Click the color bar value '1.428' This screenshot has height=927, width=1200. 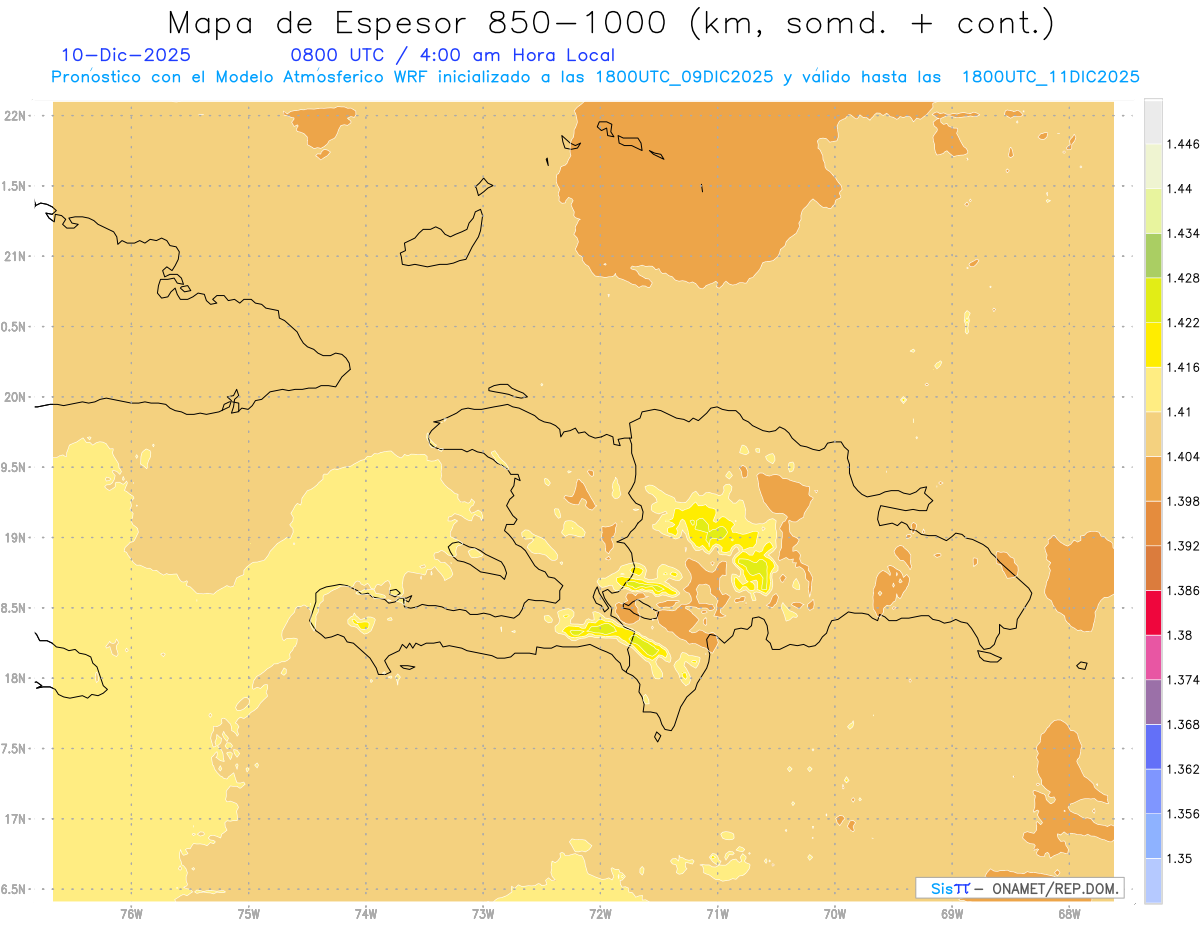point(1182,278)
